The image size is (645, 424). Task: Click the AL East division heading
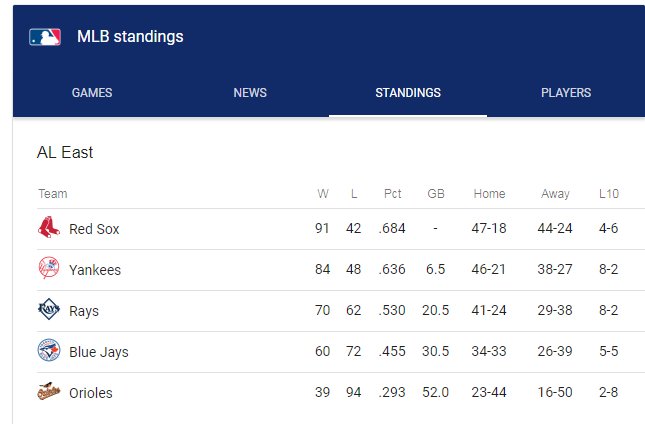(x=65, y=153)
